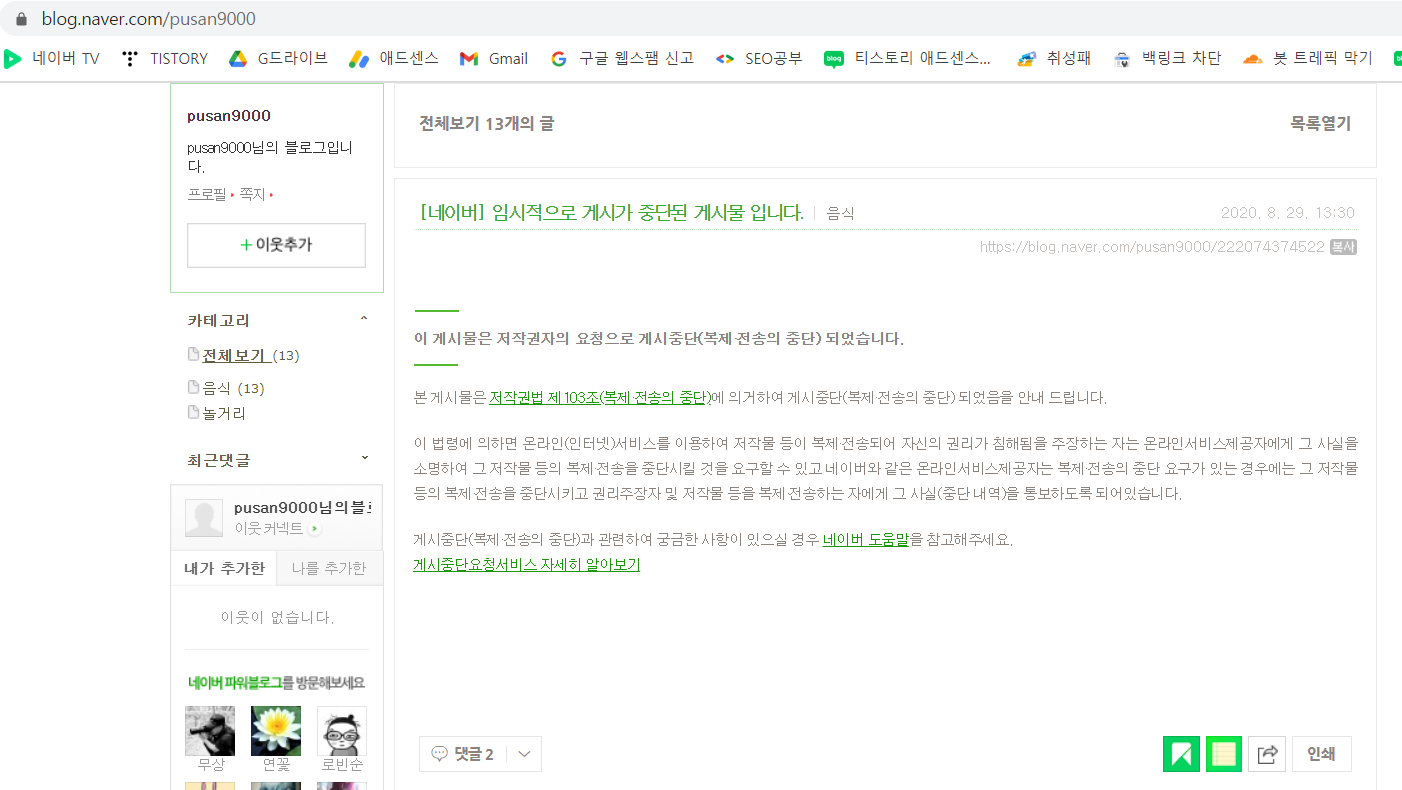This screenshot has height=790, width=1402.
Task: Expand the 최근댓글 section
Action: [x=364, y=458]
